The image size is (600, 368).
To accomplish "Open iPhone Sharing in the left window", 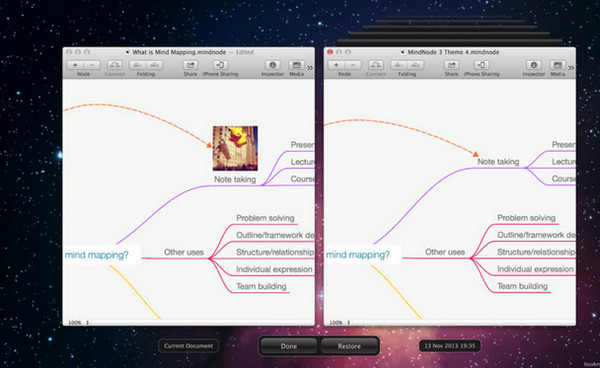I will [x=220, y=65].
